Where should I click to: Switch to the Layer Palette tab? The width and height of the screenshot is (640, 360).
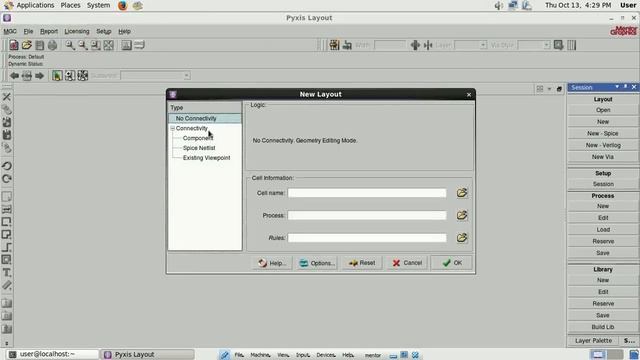click(593, 340)
